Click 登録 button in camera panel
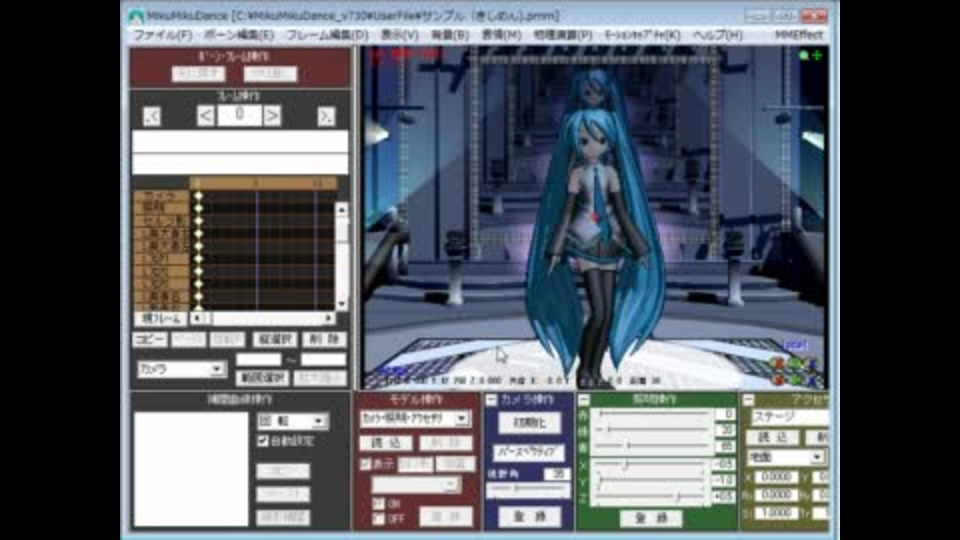Image resolution: width=960 pixels, height=540 pixels. (x=529, y=517)
